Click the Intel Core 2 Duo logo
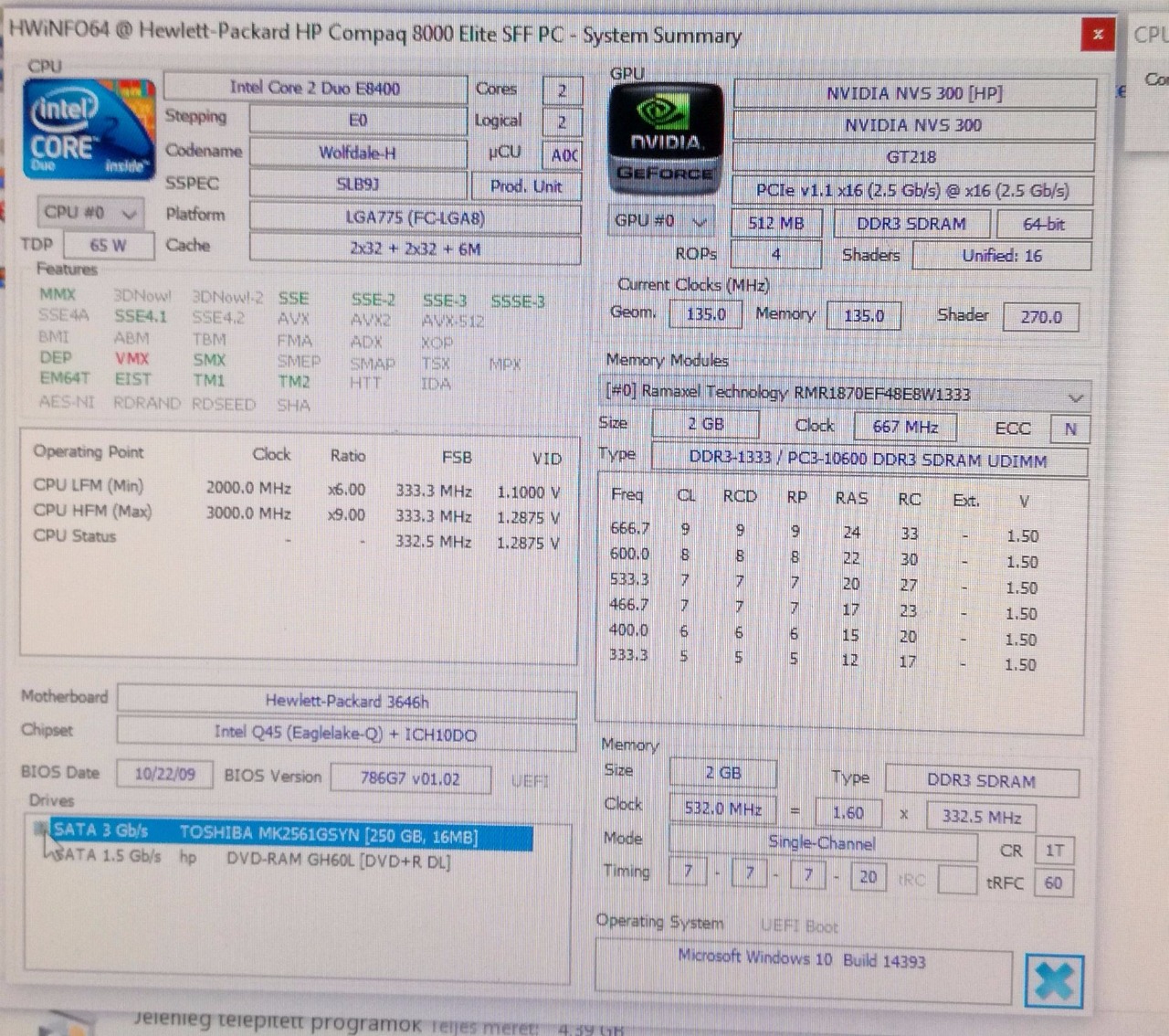The height and width of the screenshot is (1036, 1169). point(88,129)
